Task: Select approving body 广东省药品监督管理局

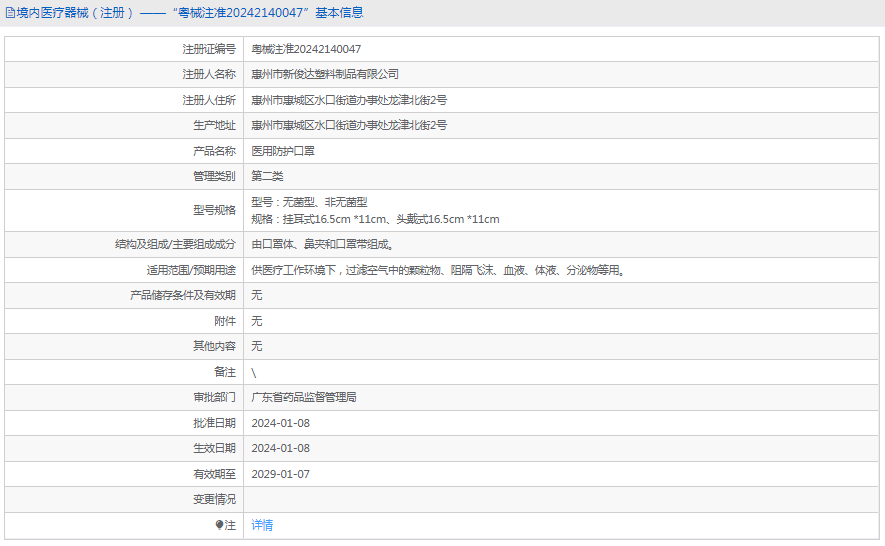Action: (304, 398)
